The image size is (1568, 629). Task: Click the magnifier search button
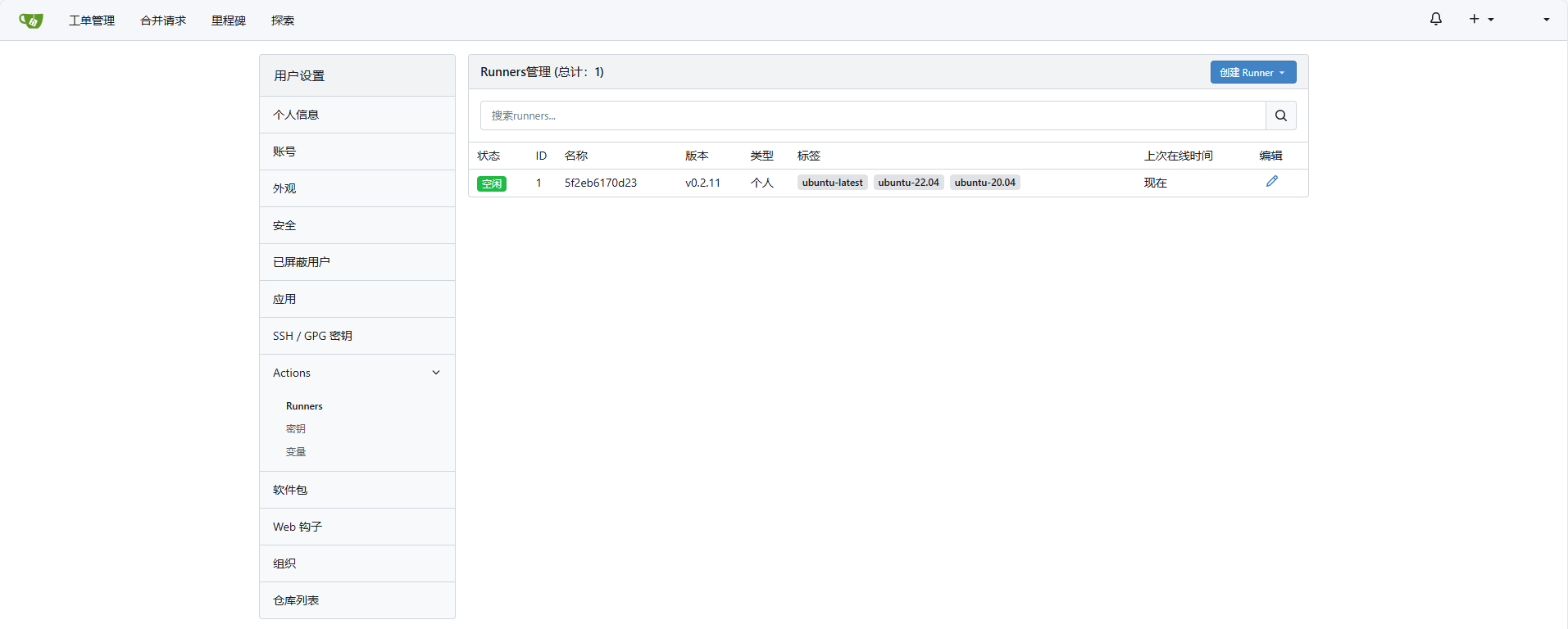point(1280,115)
